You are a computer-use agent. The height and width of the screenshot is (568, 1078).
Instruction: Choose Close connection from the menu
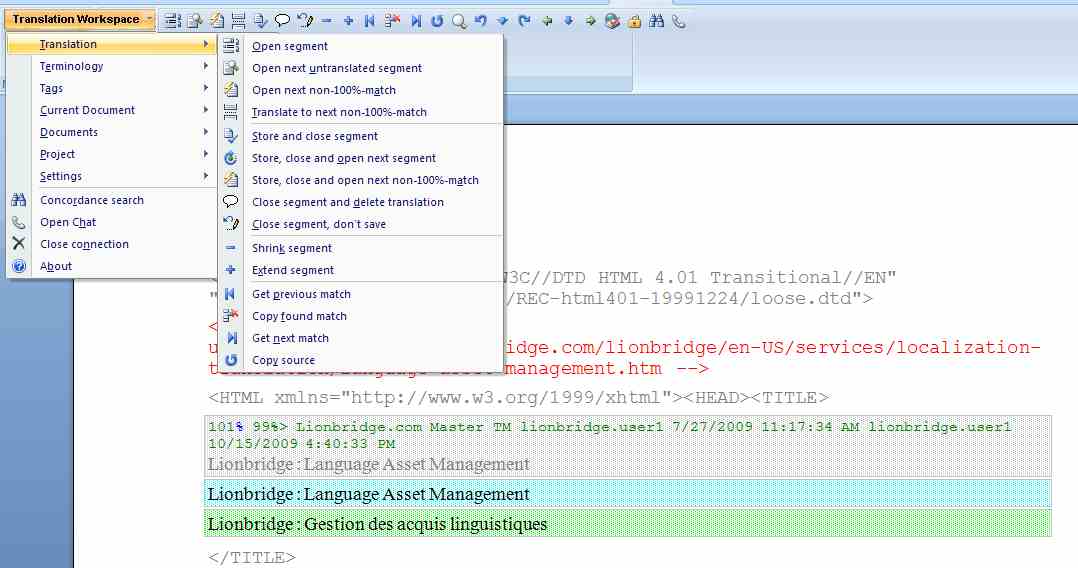[111, 244]
